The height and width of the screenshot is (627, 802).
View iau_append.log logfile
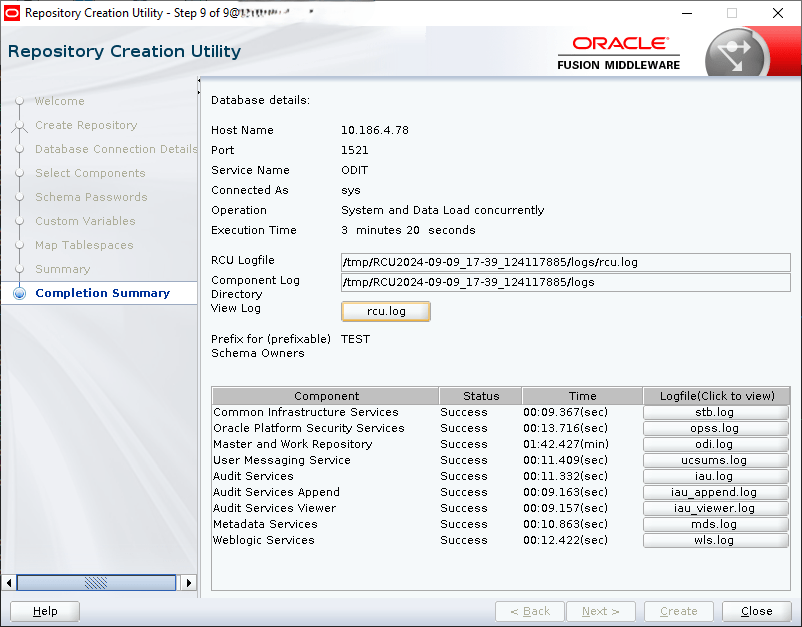(715, 492)
